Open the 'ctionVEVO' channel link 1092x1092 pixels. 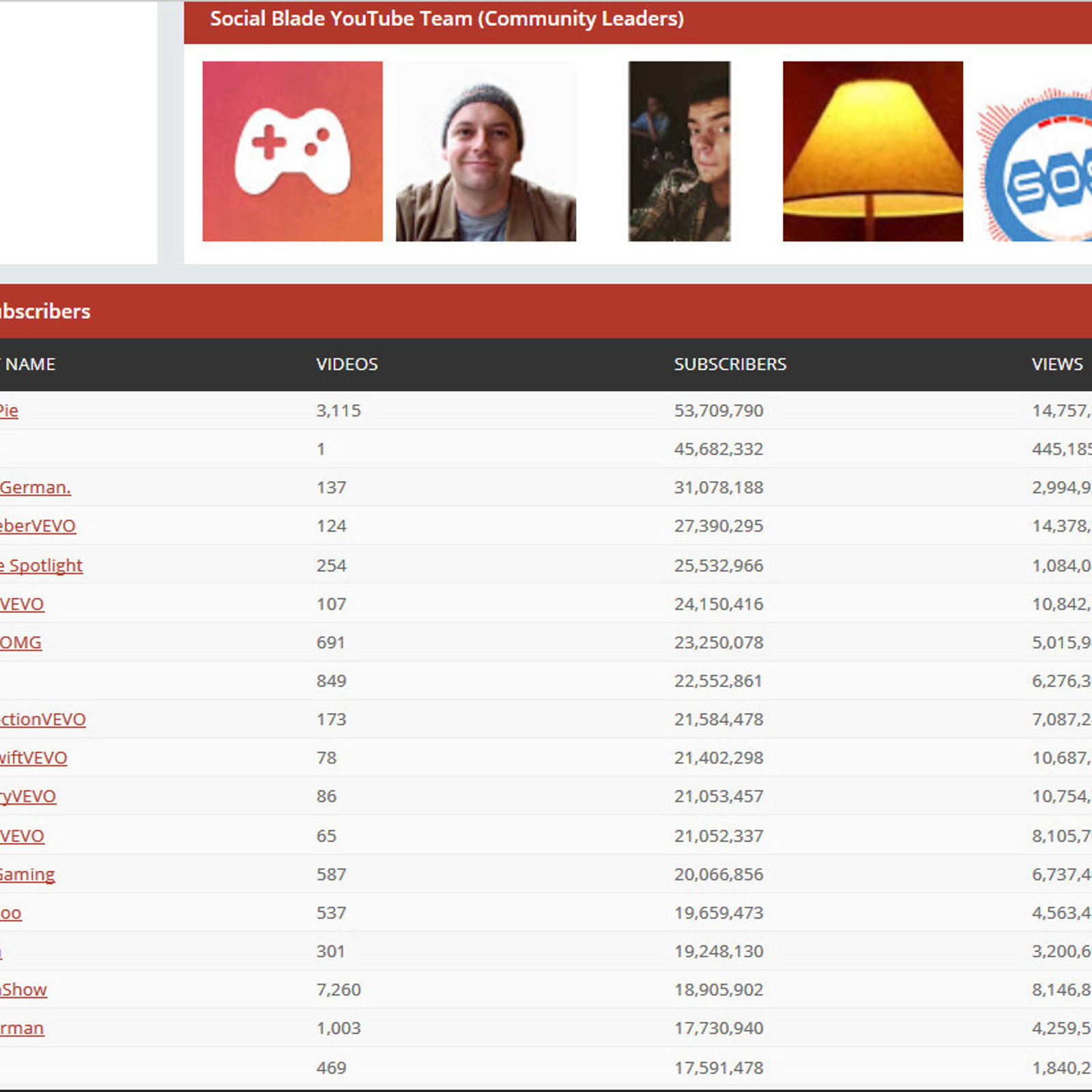(x=43, y=719)
